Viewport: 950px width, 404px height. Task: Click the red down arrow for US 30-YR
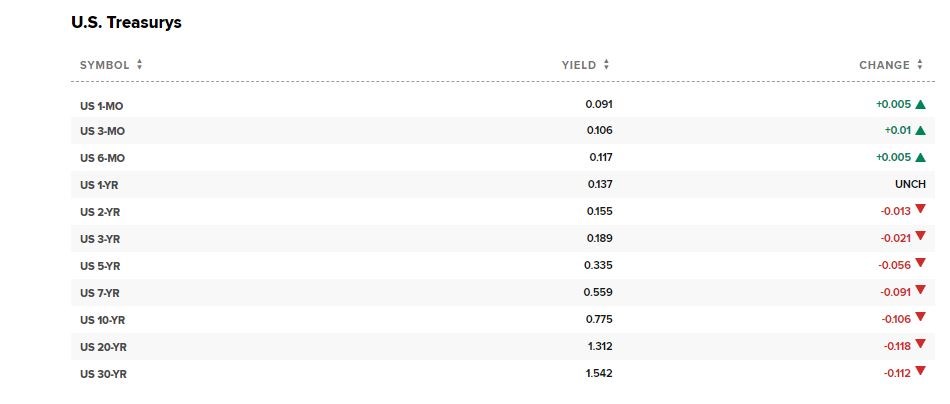point(920,373)
